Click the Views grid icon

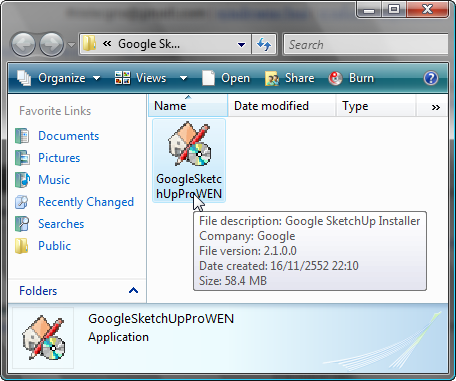click(122, 78)
